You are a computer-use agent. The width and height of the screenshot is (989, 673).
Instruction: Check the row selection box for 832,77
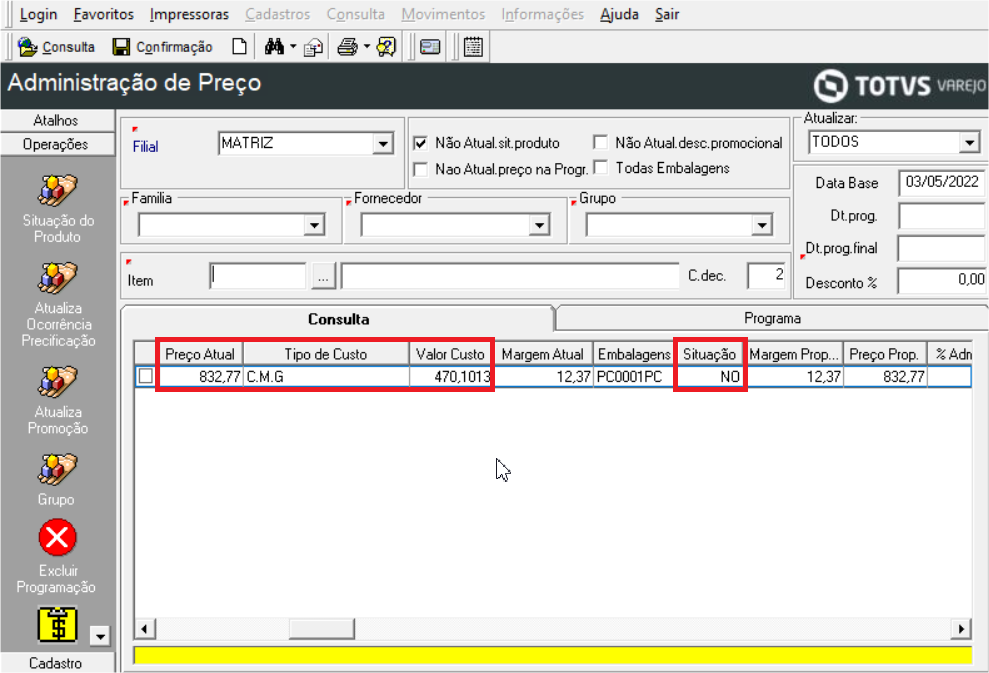146,377
